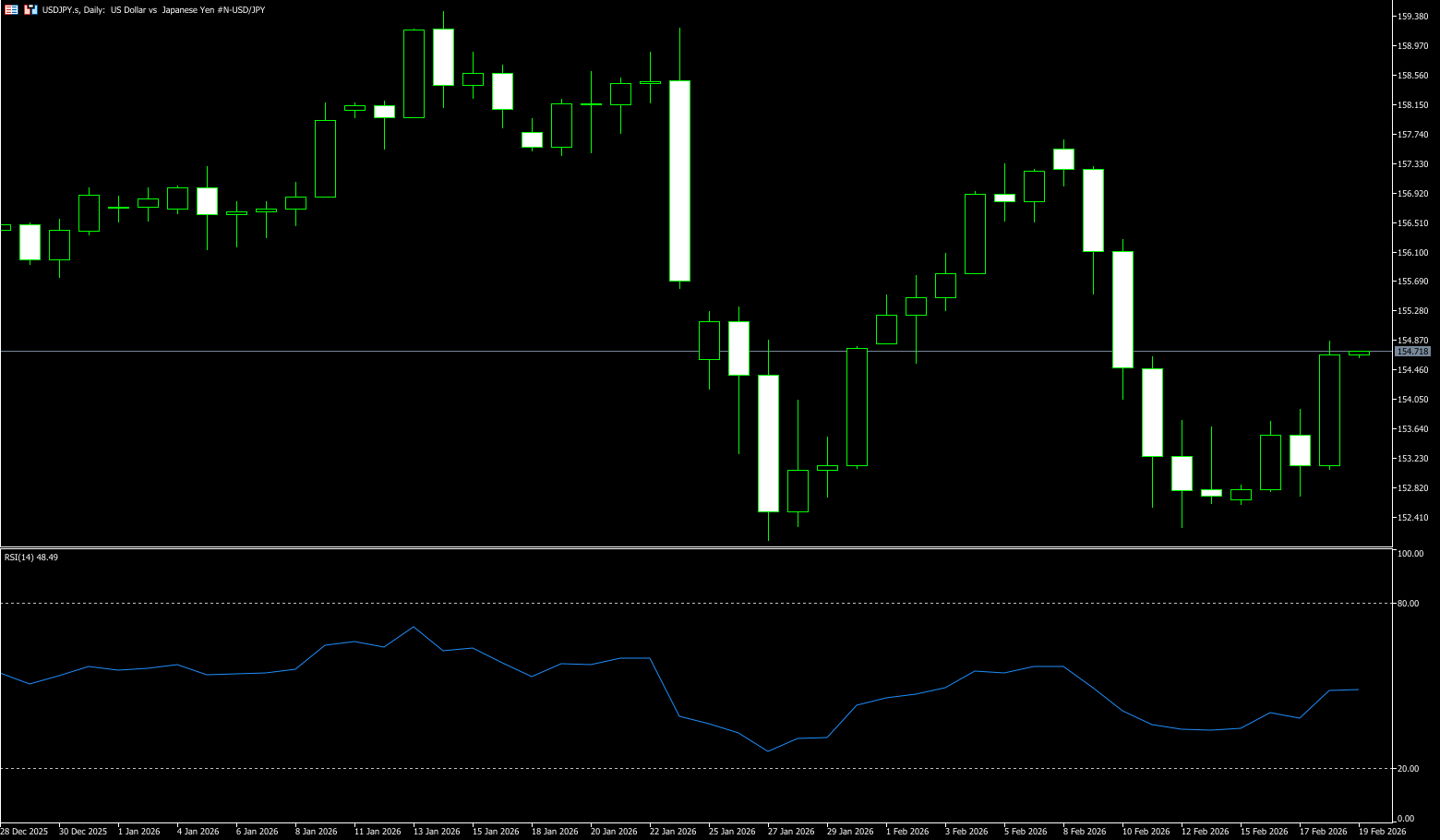Screen dimensions: 1440x840
Task: Open the One Click Trading panel icon
Action: pos(12,9)
